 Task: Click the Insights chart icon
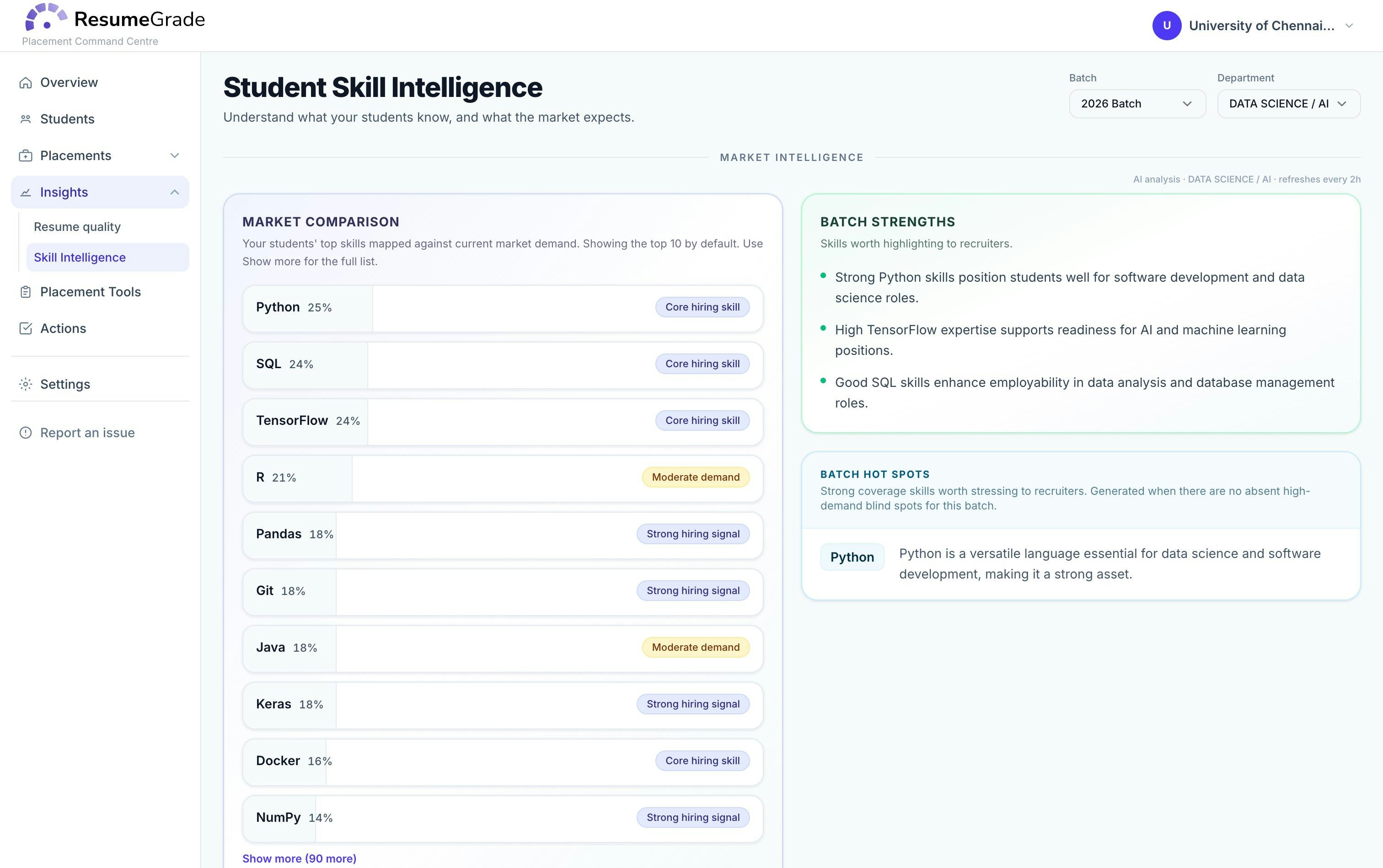pos(25,193)
